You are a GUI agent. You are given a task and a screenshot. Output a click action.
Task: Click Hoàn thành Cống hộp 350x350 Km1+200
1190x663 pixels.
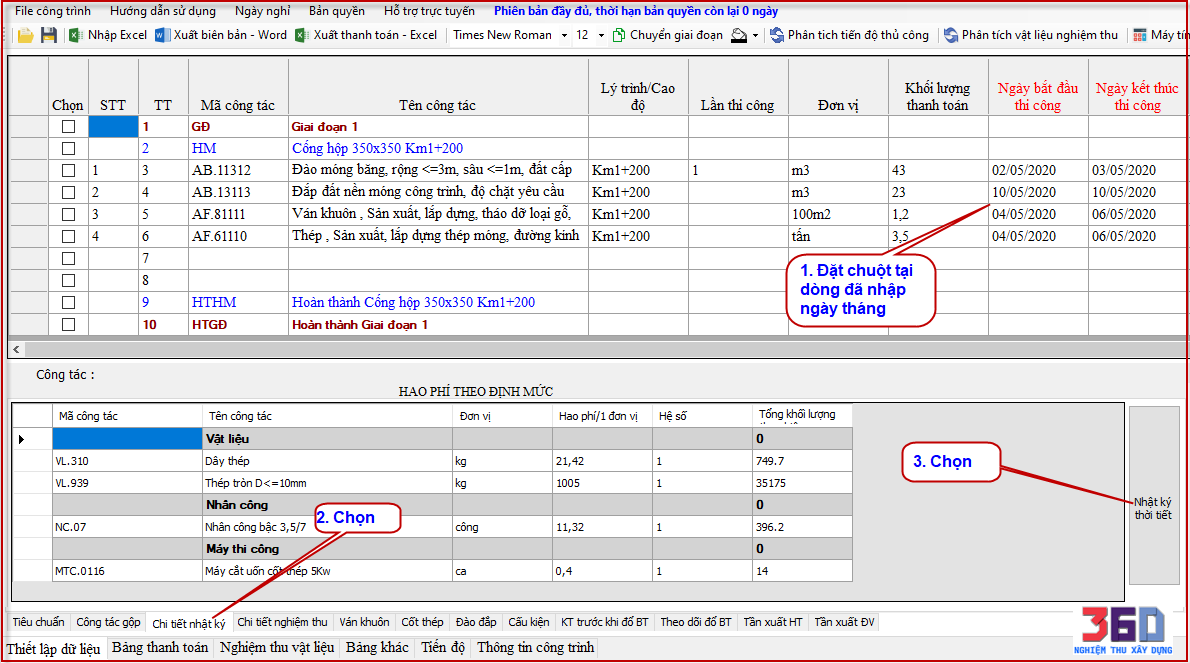coord(413,303)
